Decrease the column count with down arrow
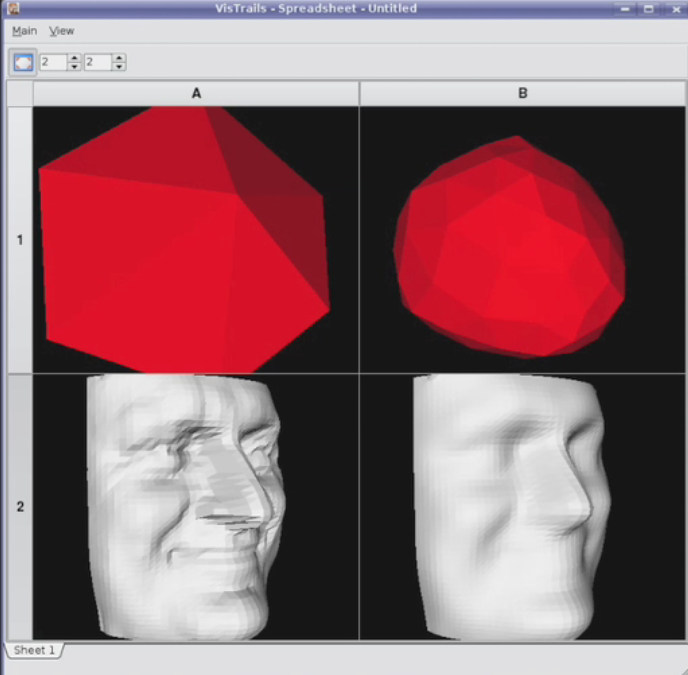The image size is (688, 675). point(119,66)
